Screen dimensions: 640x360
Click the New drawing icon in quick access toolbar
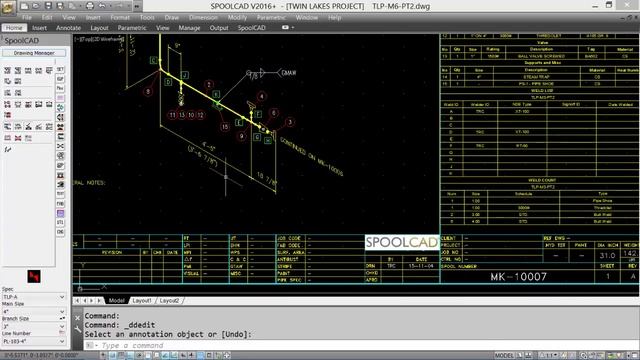[24, 6]
